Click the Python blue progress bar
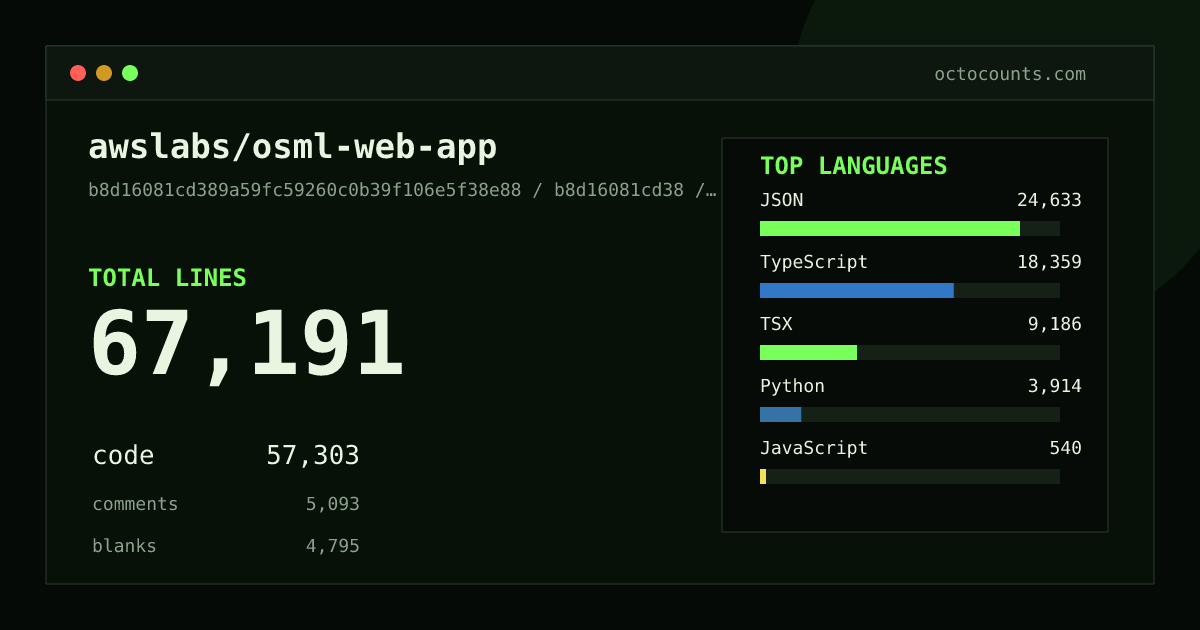This screenshot has height=630, width=1200. [x=780, y=415]
